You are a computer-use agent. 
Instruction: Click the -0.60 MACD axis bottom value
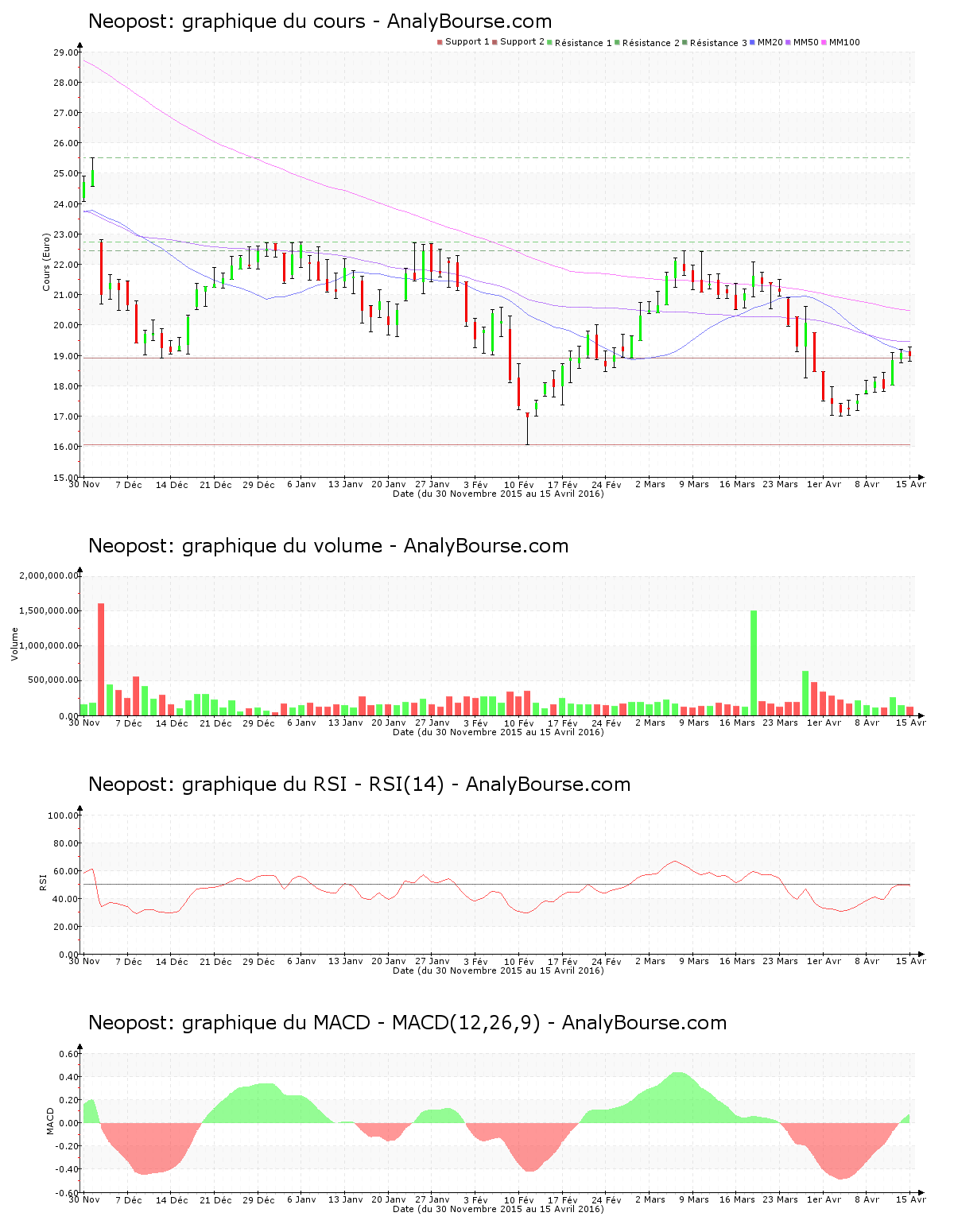tap(67, 1192)
